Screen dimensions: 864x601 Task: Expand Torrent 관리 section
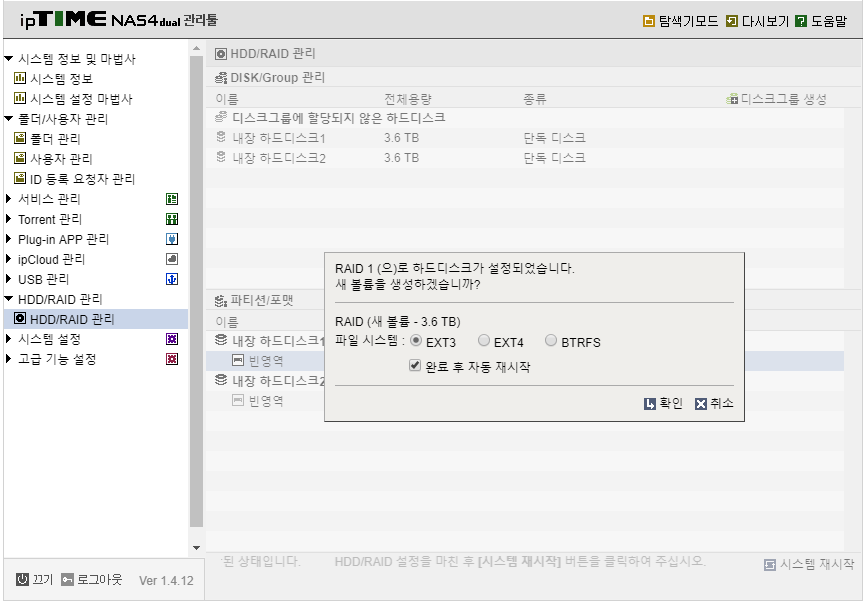pos(8,219)
